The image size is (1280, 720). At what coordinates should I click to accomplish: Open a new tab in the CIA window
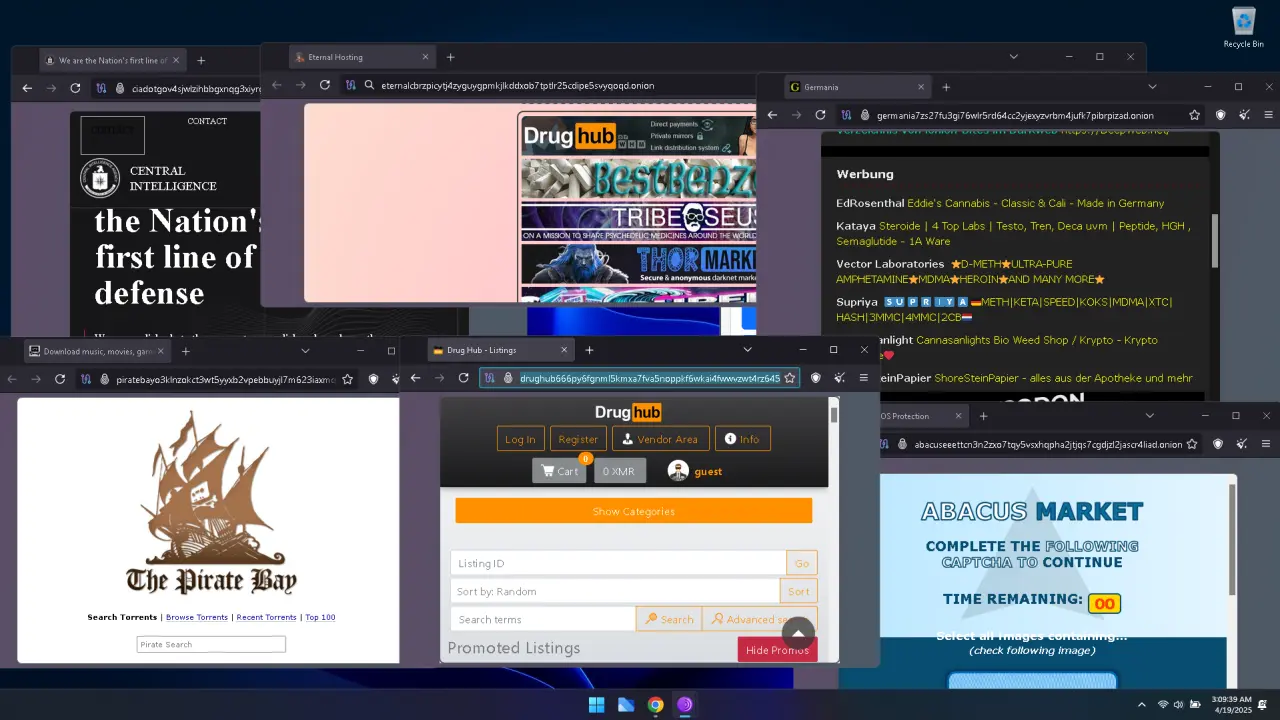click(x=201, y=61)
